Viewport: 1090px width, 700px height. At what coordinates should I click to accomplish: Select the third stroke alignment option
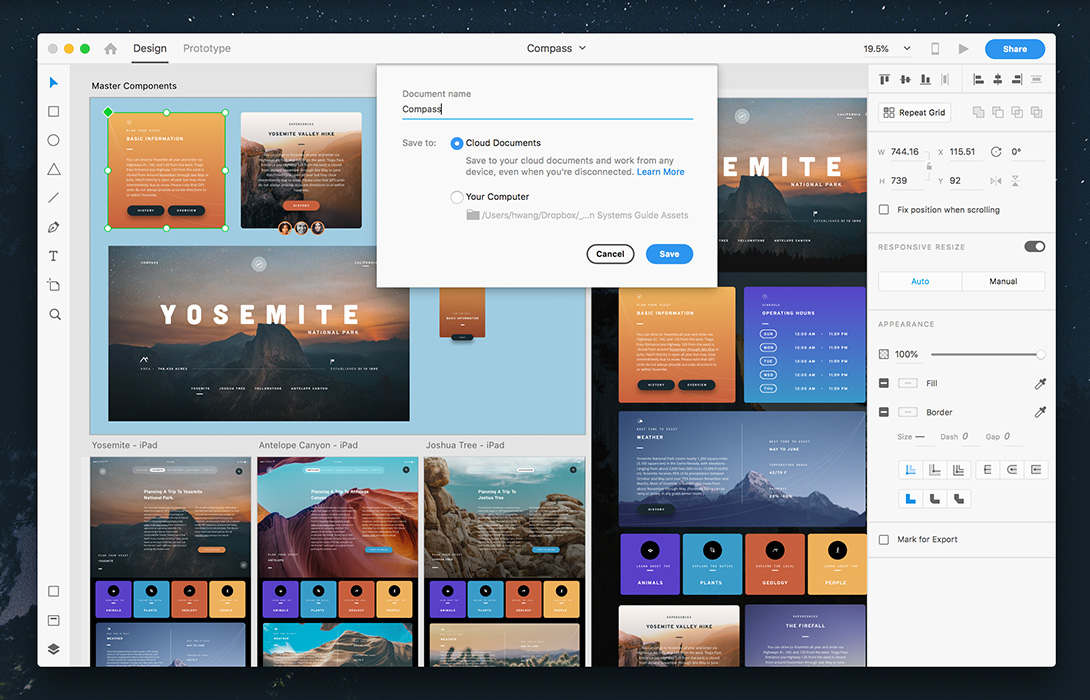[959, 470]
